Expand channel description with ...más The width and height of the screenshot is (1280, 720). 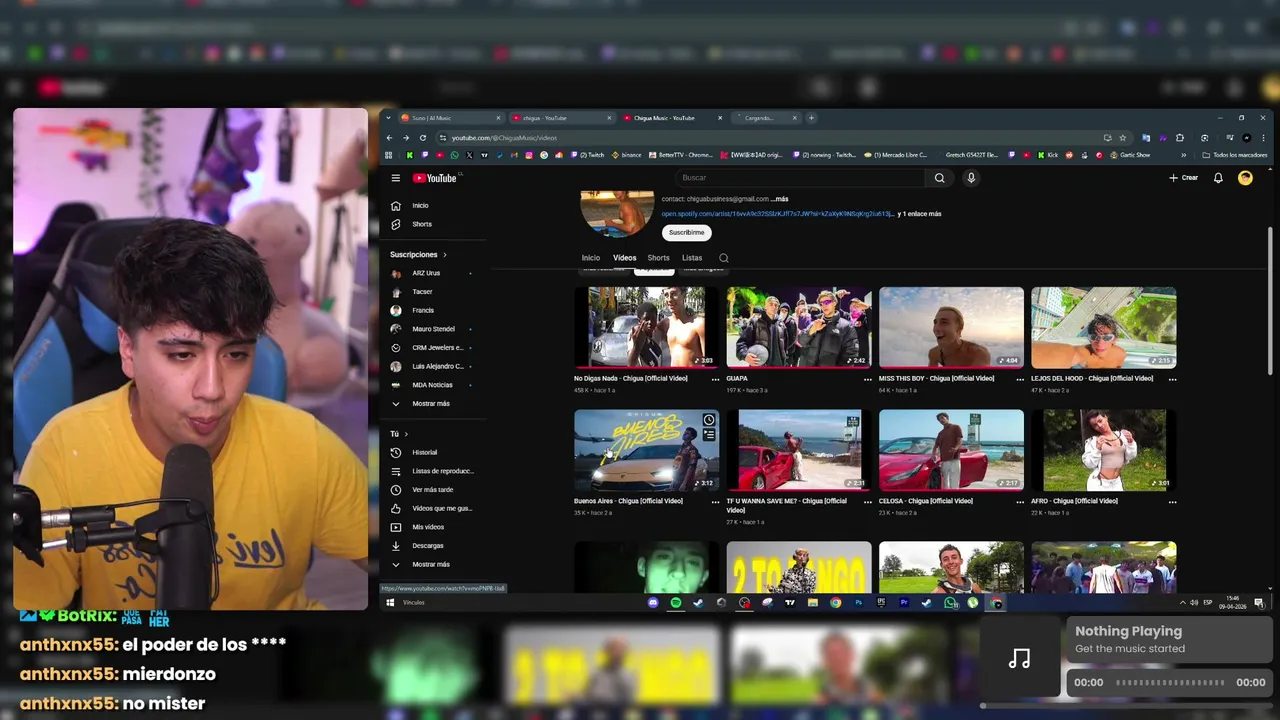780,199
